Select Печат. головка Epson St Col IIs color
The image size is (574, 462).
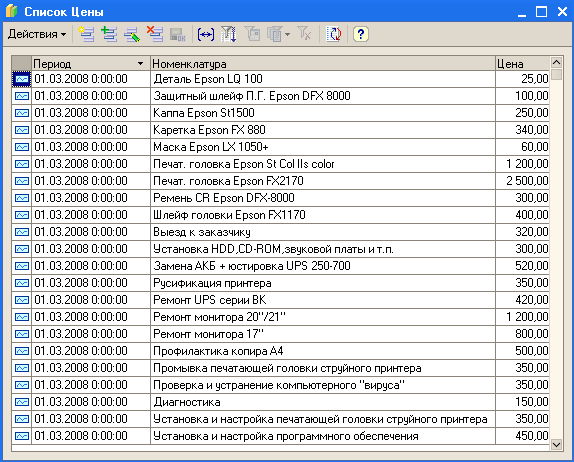click(x=323, y=164)
